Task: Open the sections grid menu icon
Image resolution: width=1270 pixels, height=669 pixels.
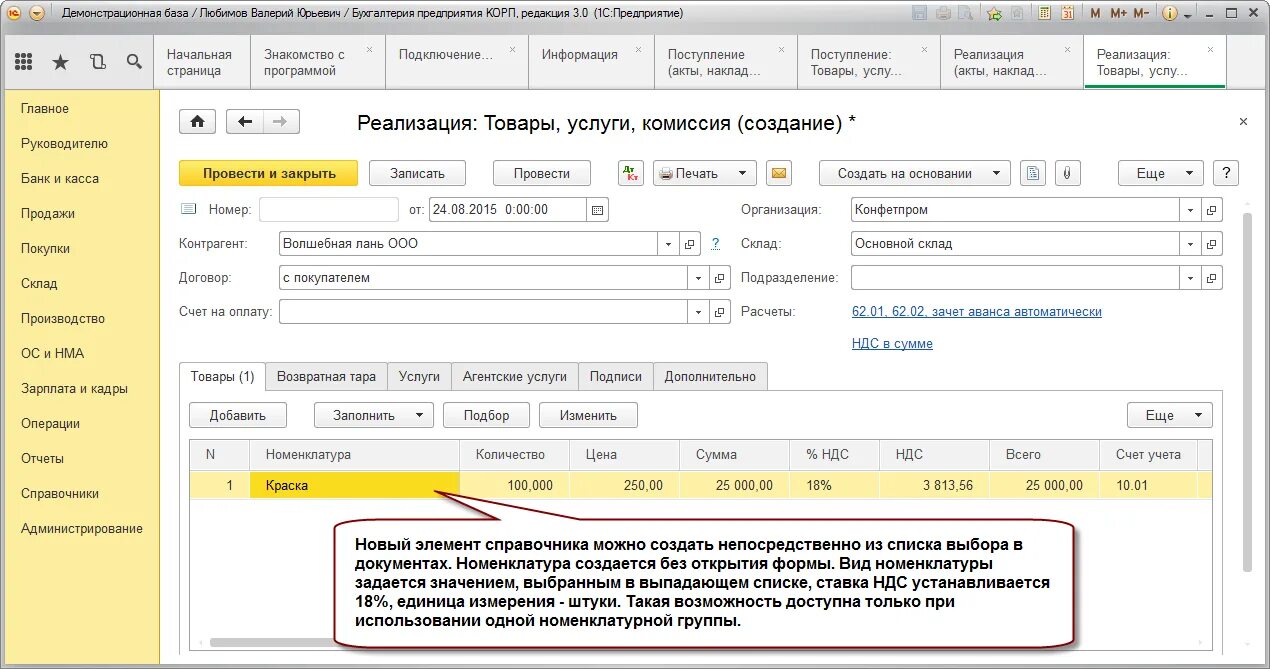Action: tap(23, 62)
